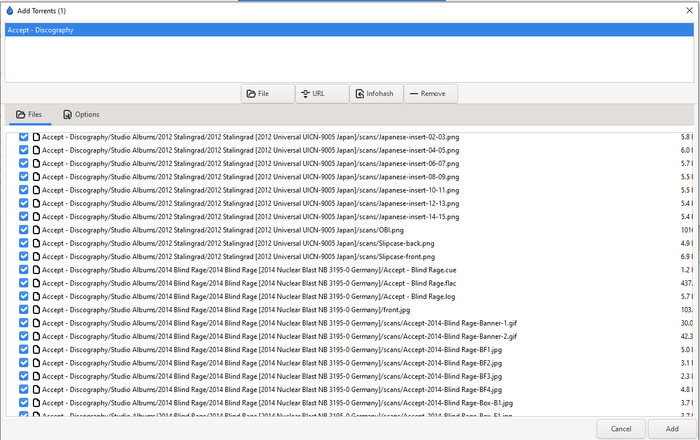This screenshot has height=440, width=700.
Task: Uncheck the Slipcase-back.png checkbox
Action: pyautogui.click(x=24, y=243)
